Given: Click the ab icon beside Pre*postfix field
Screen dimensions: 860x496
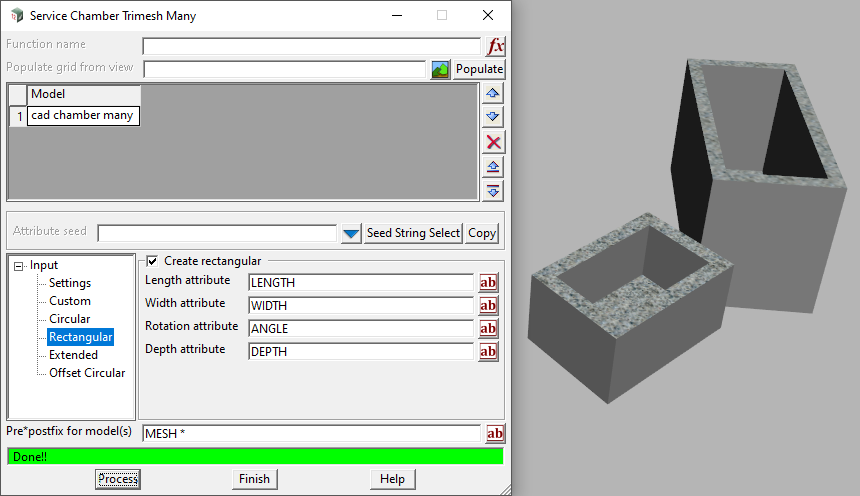Looking at the screenshot, I should click(x=494, y=434).
